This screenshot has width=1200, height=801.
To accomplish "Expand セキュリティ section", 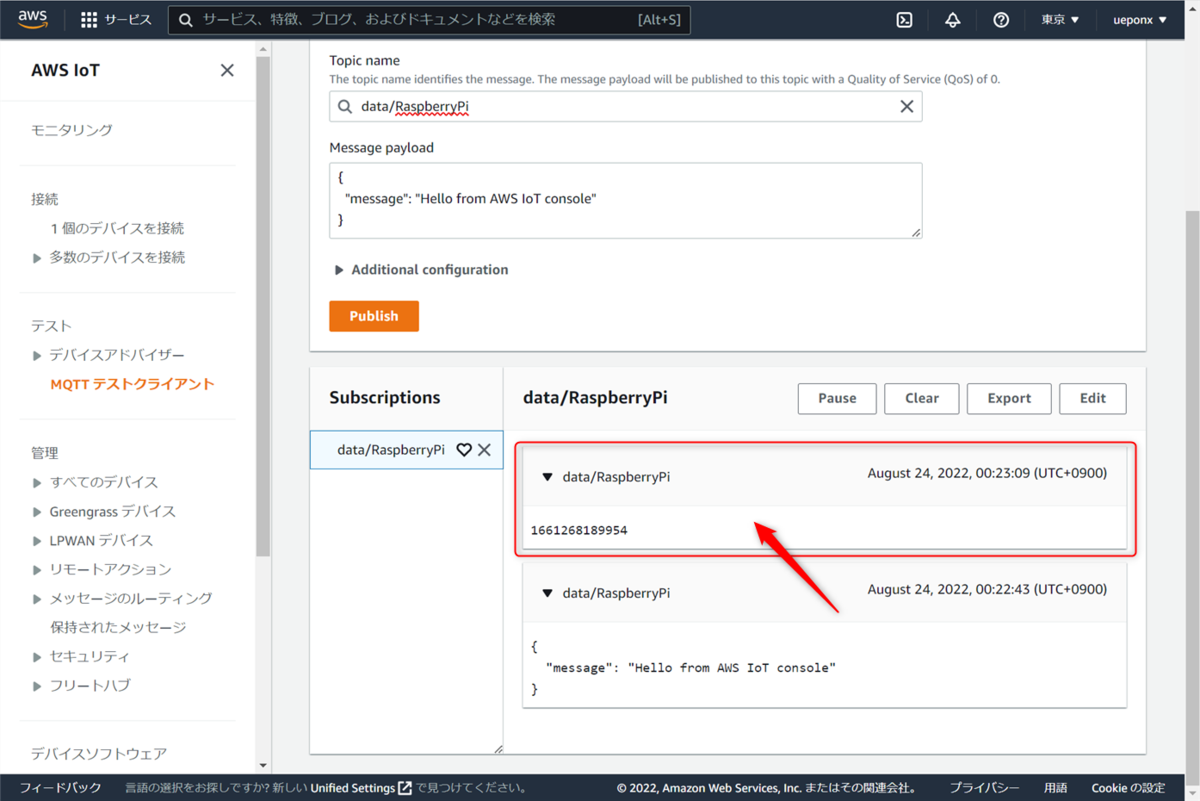I will click(x=37, y=657).
